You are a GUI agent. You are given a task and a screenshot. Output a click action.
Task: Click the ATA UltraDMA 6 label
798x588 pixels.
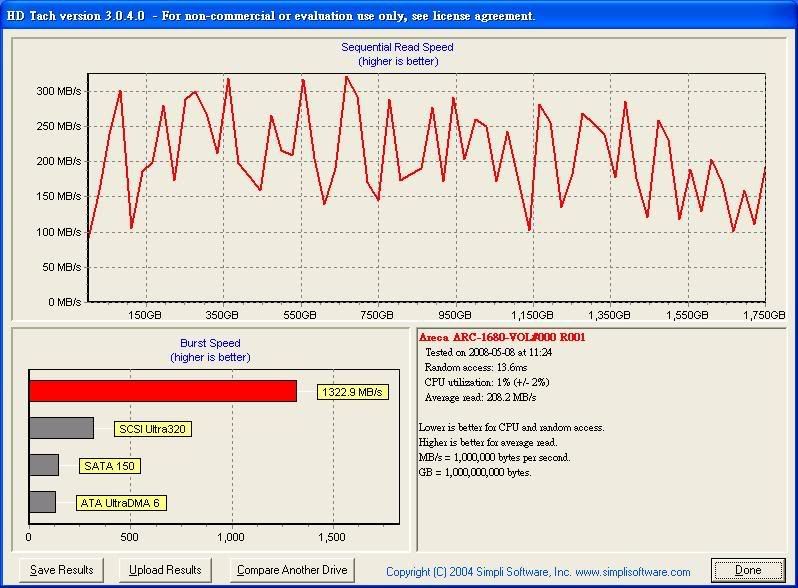click(x=121, y=503)
